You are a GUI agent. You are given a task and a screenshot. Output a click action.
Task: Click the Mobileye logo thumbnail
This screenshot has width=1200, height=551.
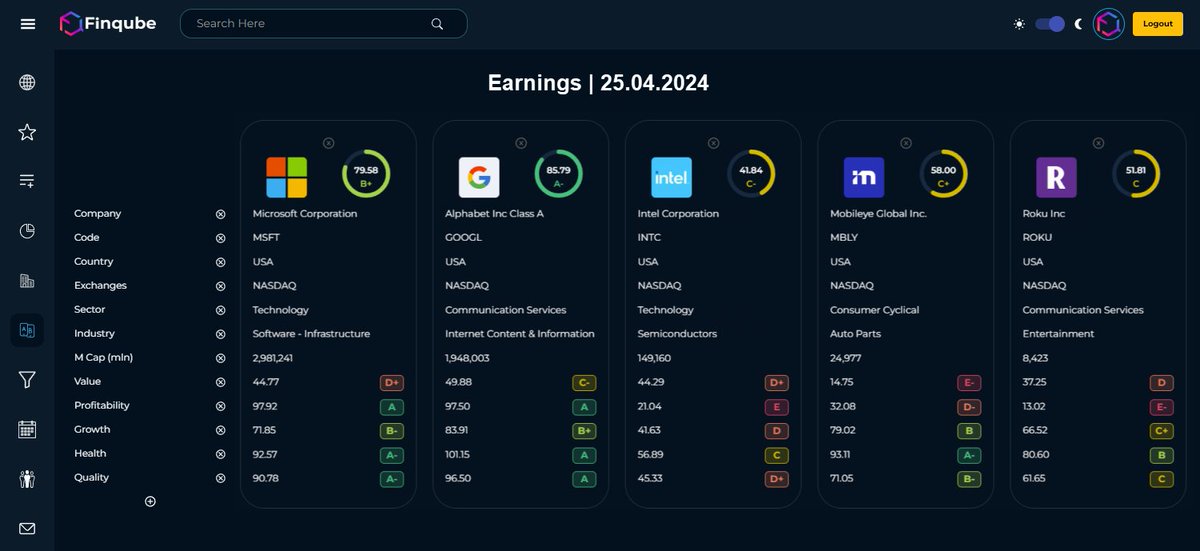click(x=864, y=177)
